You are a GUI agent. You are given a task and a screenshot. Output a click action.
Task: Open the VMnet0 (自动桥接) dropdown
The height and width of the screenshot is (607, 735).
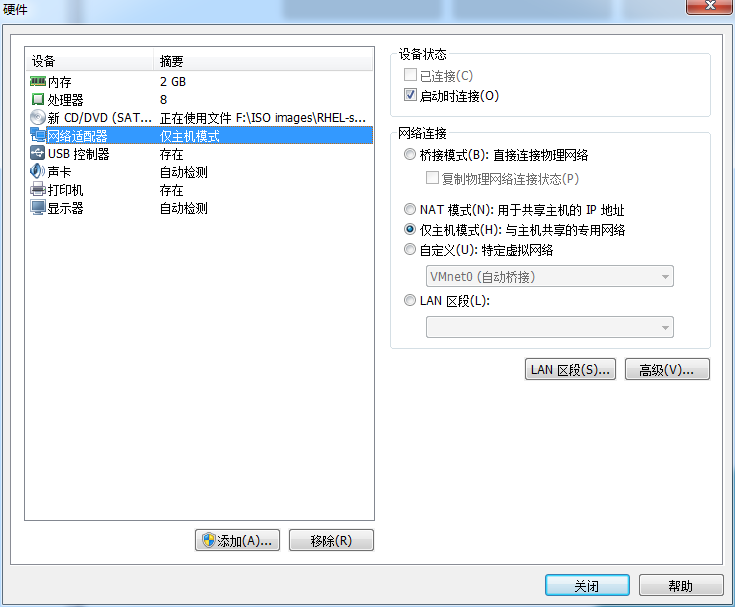click(549, 277)
